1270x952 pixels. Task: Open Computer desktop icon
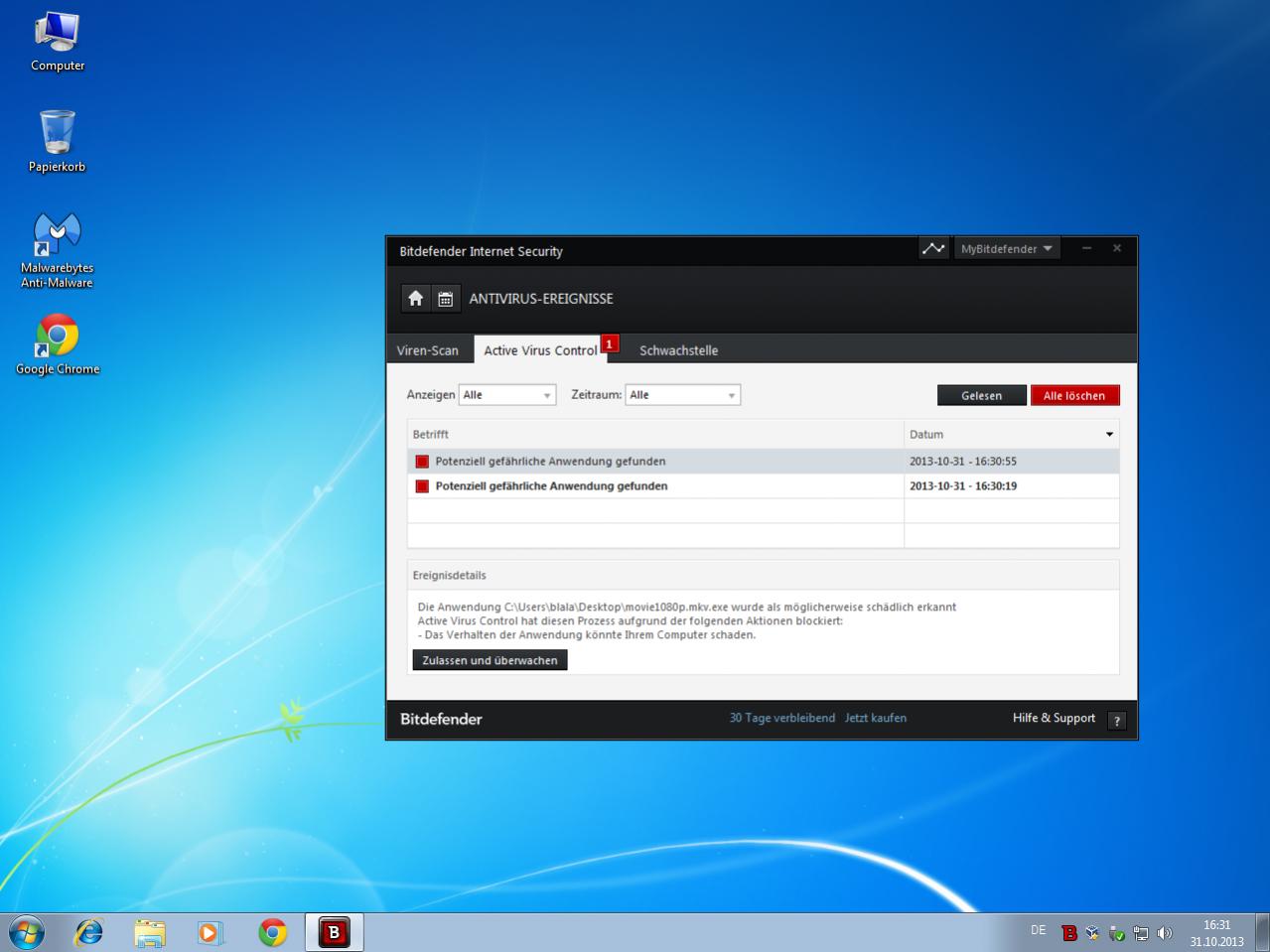tap(58, 43)
